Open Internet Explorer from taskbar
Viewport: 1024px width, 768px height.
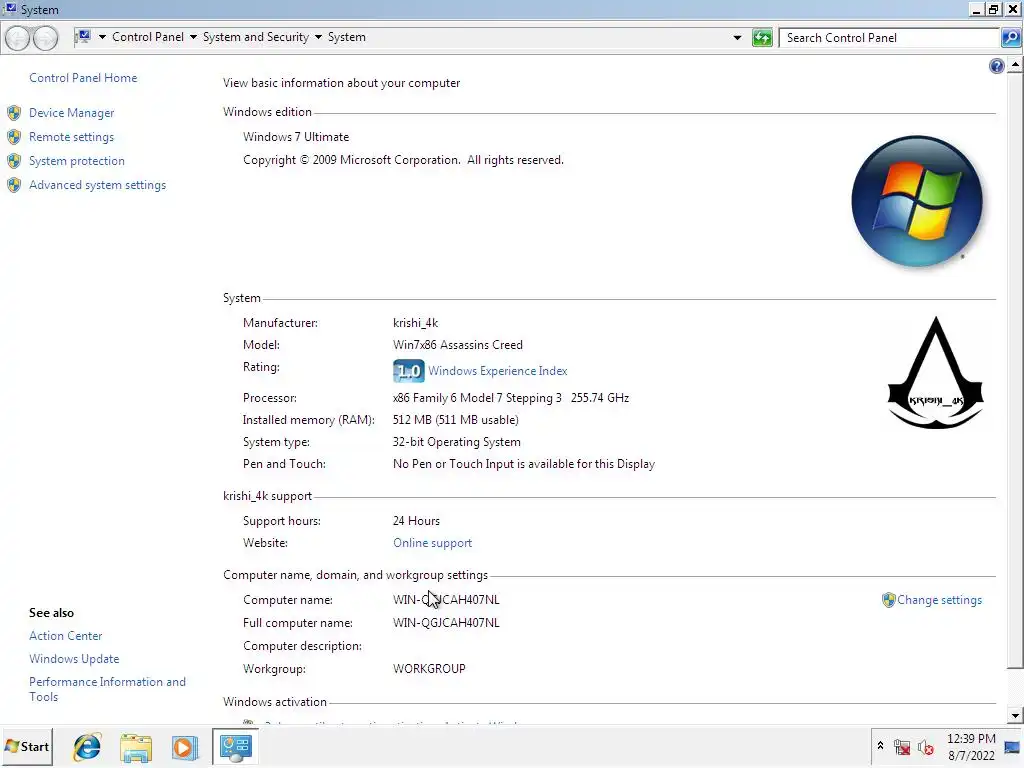pos(87,747)
